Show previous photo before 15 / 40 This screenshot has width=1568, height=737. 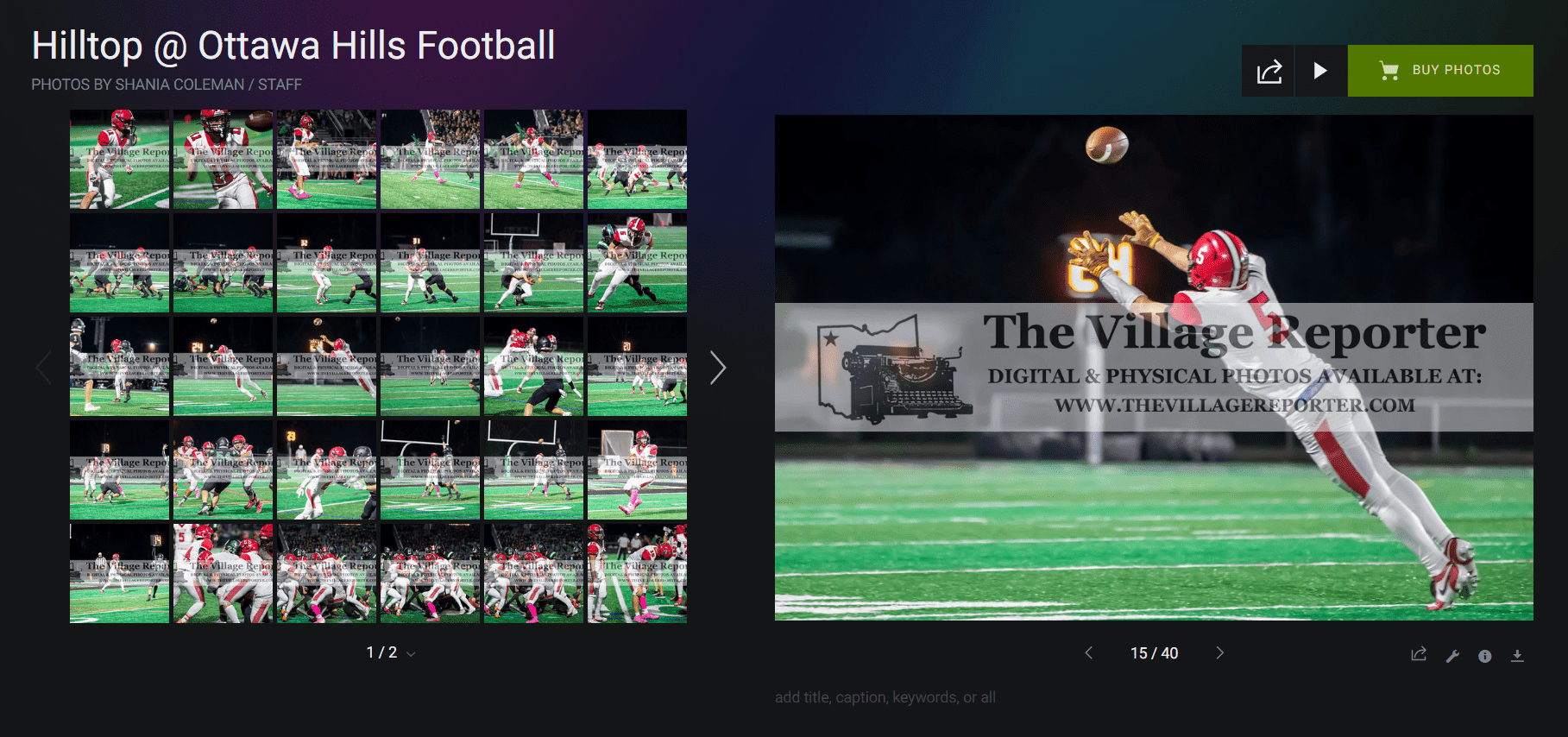[x=1089, y=653]
